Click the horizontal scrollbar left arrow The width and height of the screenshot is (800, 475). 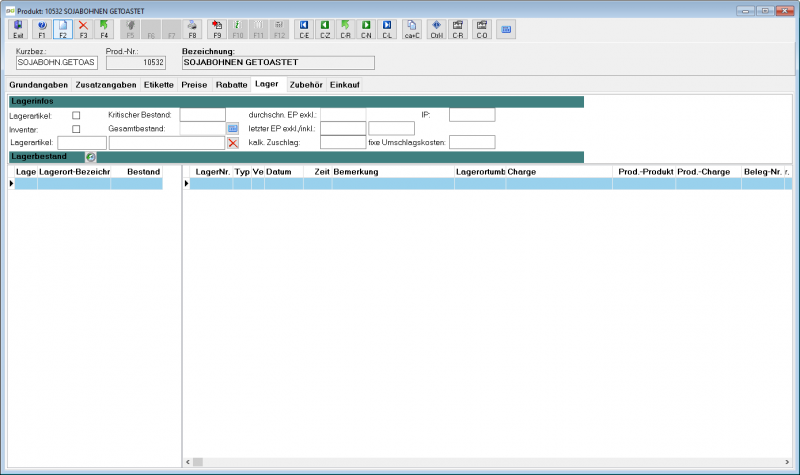(x=188, y=462)
